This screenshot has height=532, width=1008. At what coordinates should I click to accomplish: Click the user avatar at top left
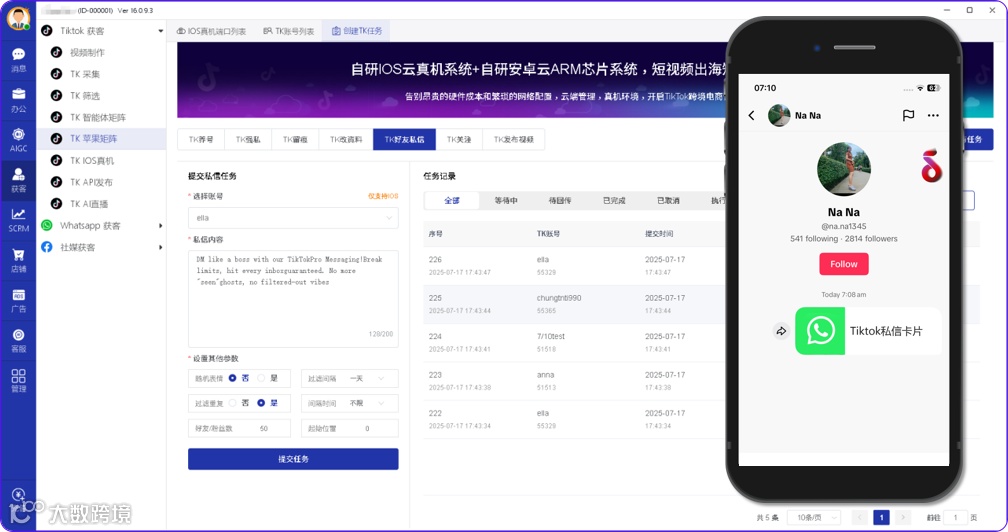(x=18, y=18)
